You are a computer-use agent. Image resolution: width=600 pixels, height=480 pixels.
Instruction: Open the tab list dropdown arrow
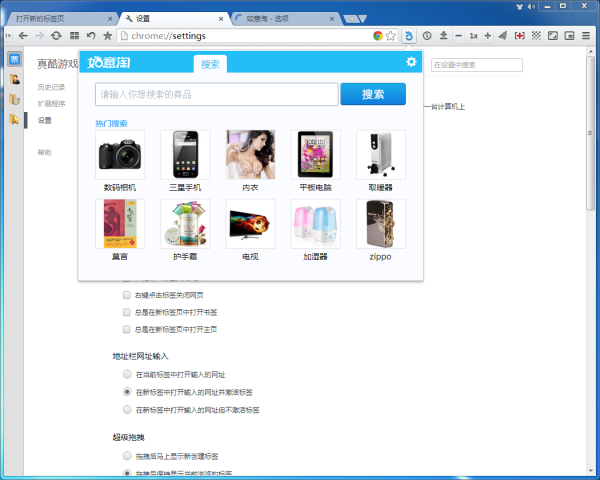coord(363,18)
